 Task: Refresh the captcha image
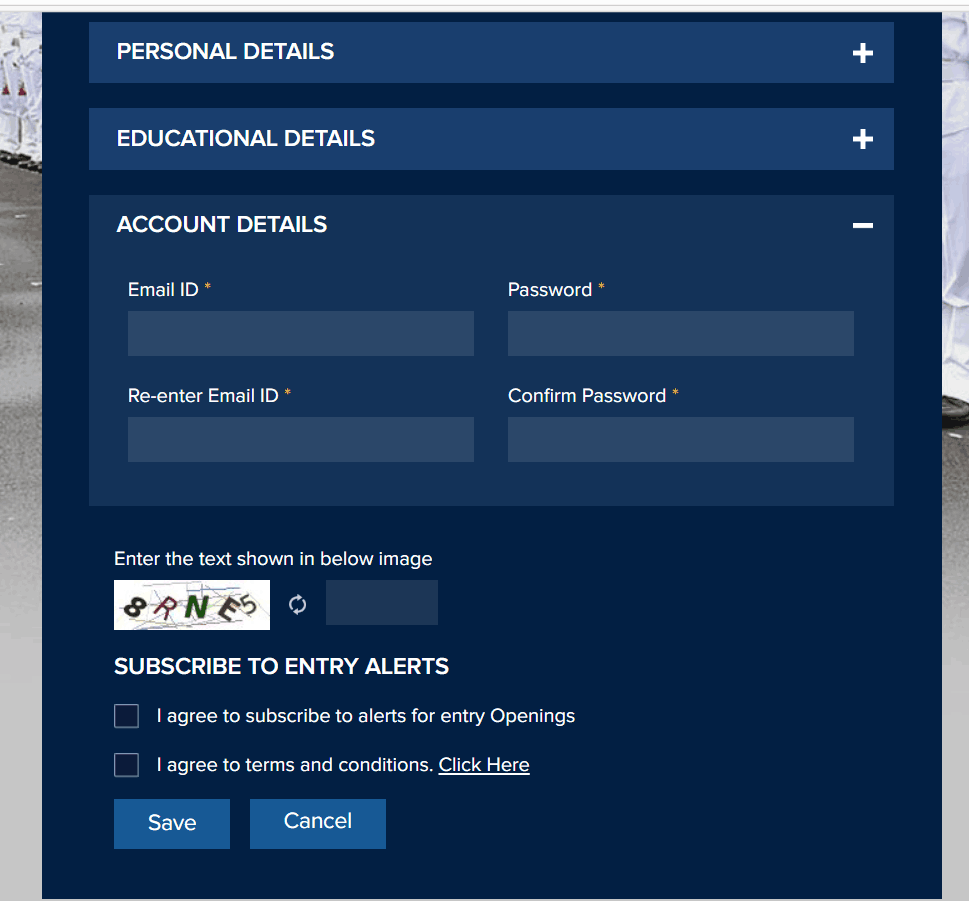pos(297,604)
